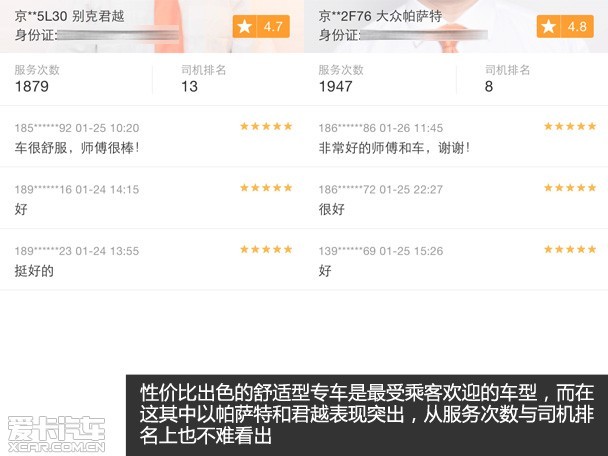The image size is (608, 456).
Task: Click driver ranking 13
Action: 189,86
